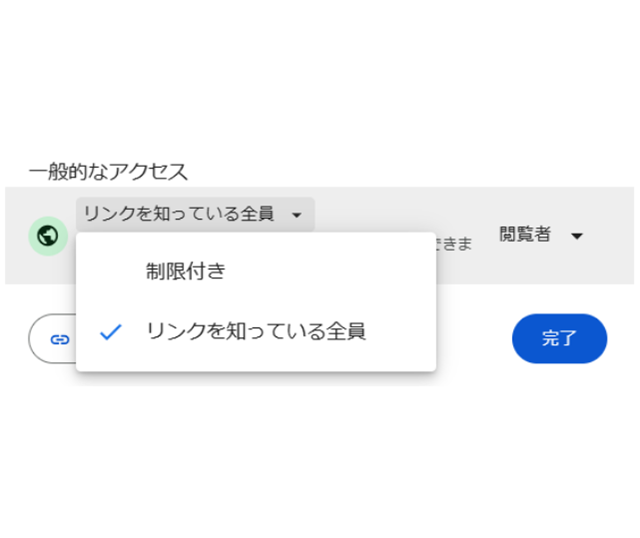
Task: Click the green globe access icon
Action: 46,236
